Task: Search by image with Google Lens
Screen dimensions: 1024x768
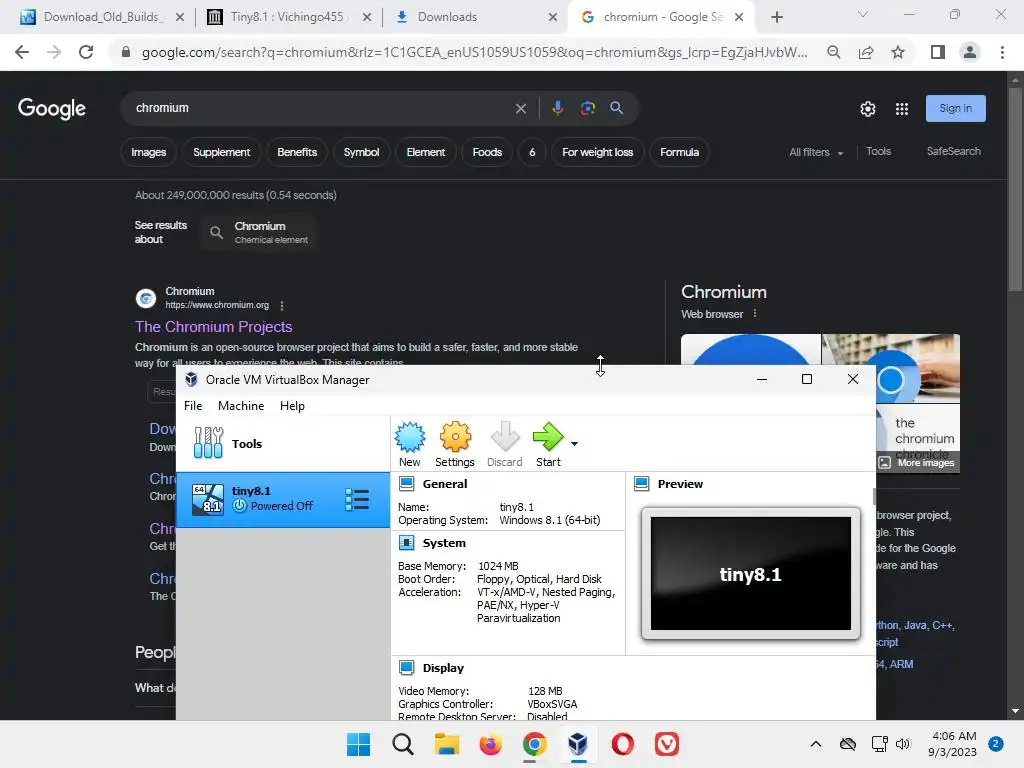Action: (587, 108)
